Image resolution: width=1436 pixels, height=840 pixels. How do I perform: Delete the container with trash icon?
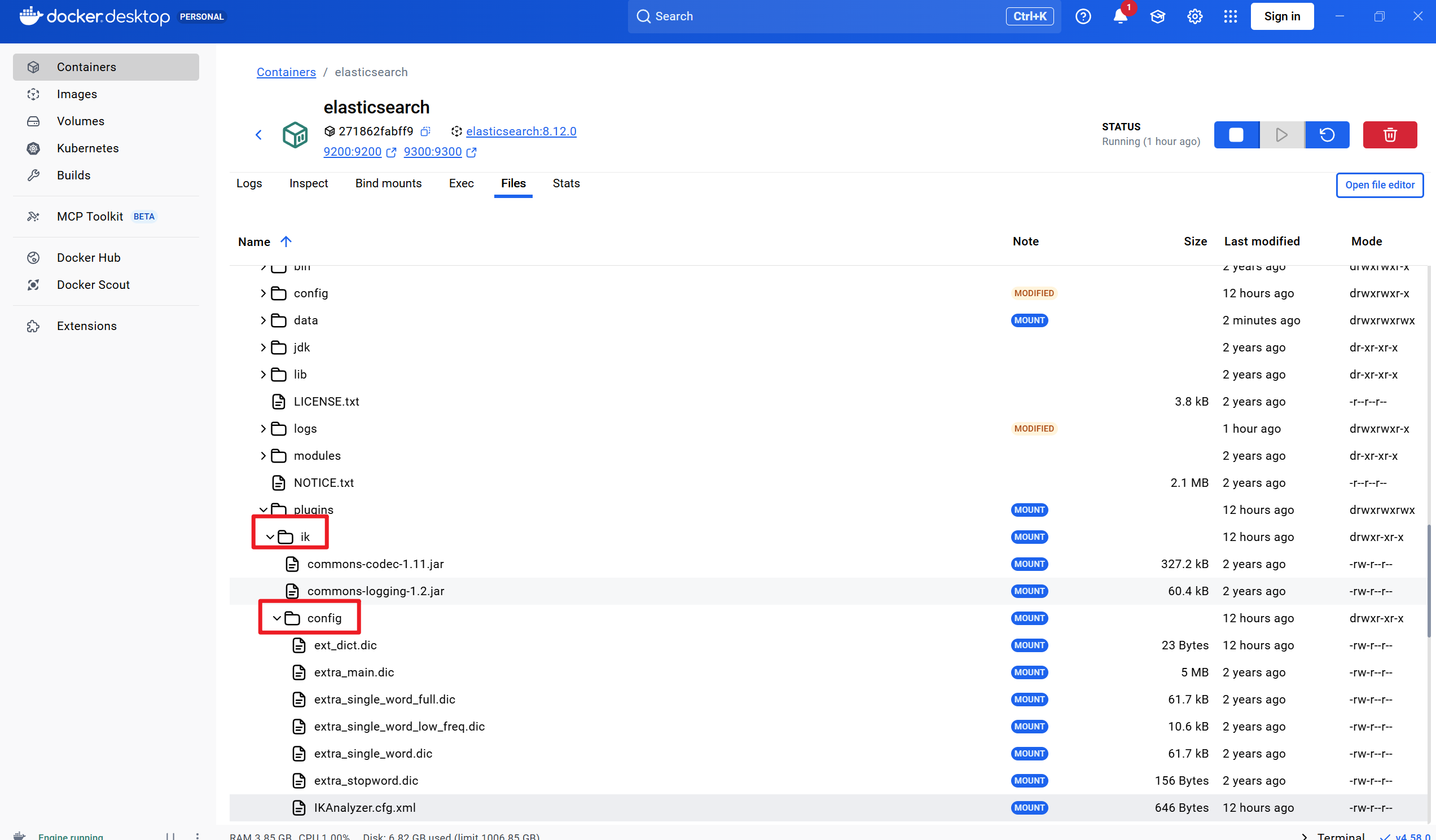coord(1389,135)
